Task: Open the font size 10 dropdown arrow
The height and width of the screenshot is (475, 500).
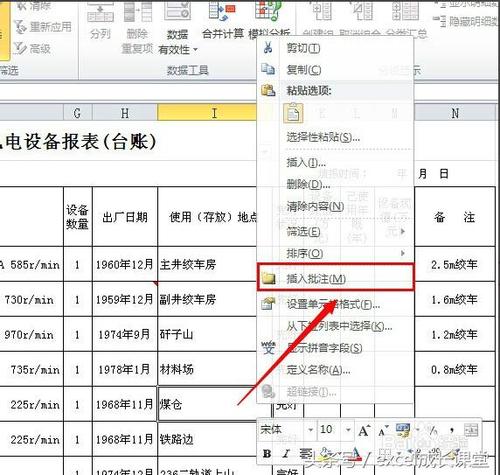Action: (348, 430)
